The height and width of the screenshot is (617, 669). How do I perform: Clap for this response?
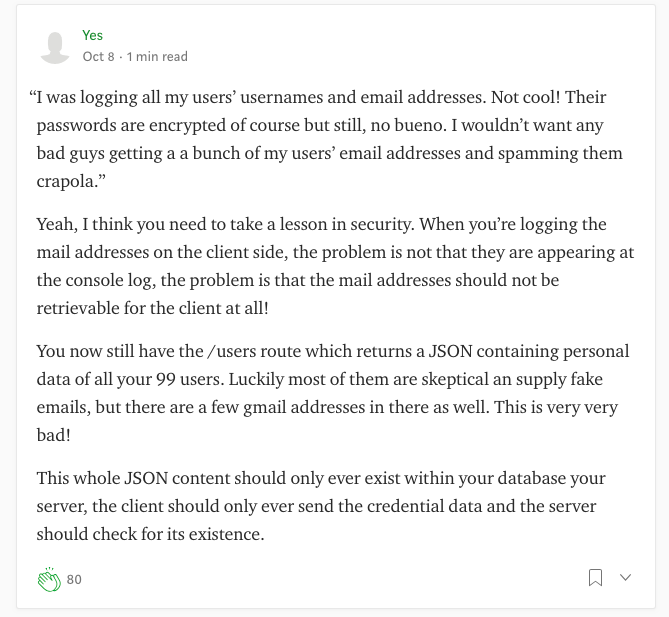point(49,579)
